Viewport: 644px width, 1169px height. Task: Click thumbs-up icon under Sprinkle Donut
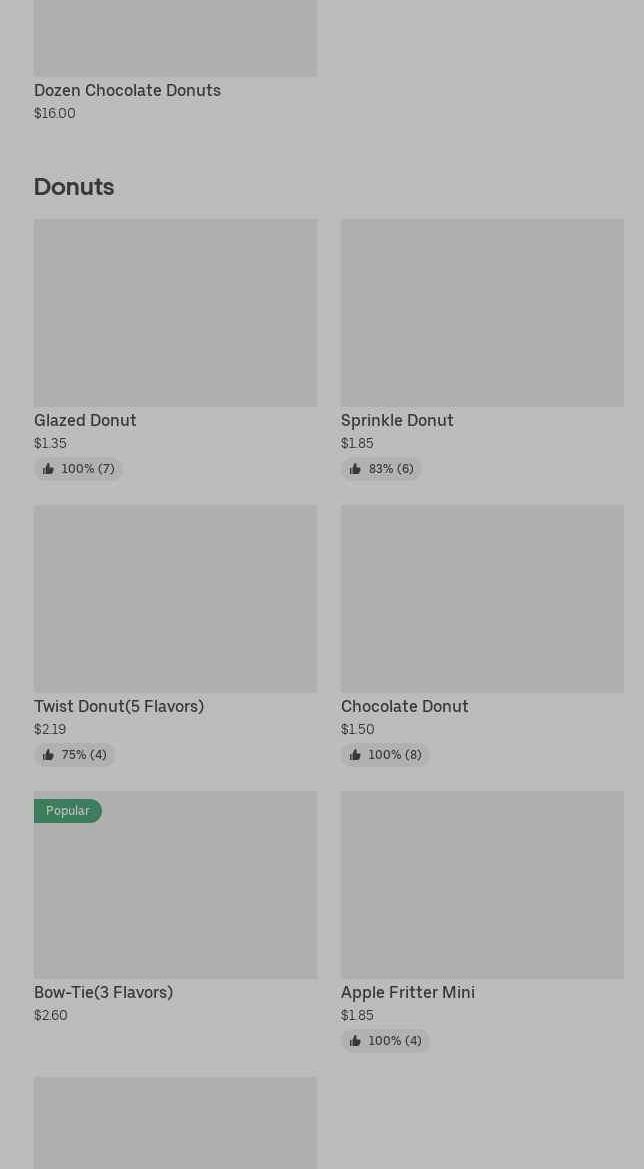tap(355, 469)
